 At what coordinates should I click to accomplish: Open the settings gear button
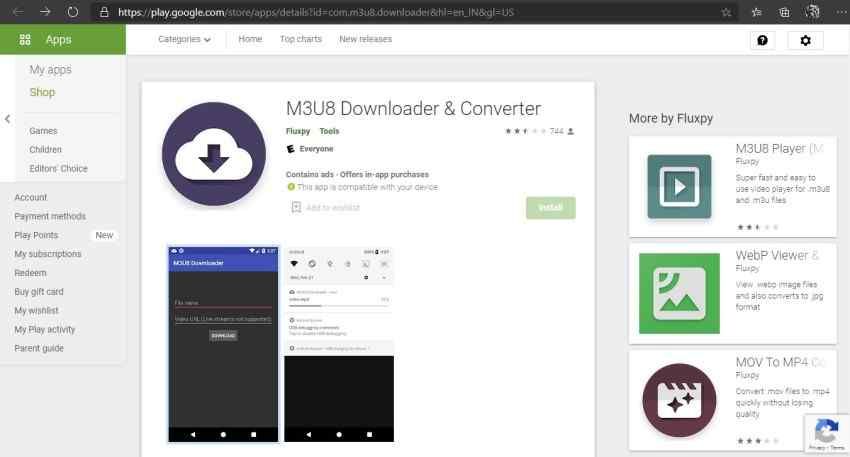(805, 40)
